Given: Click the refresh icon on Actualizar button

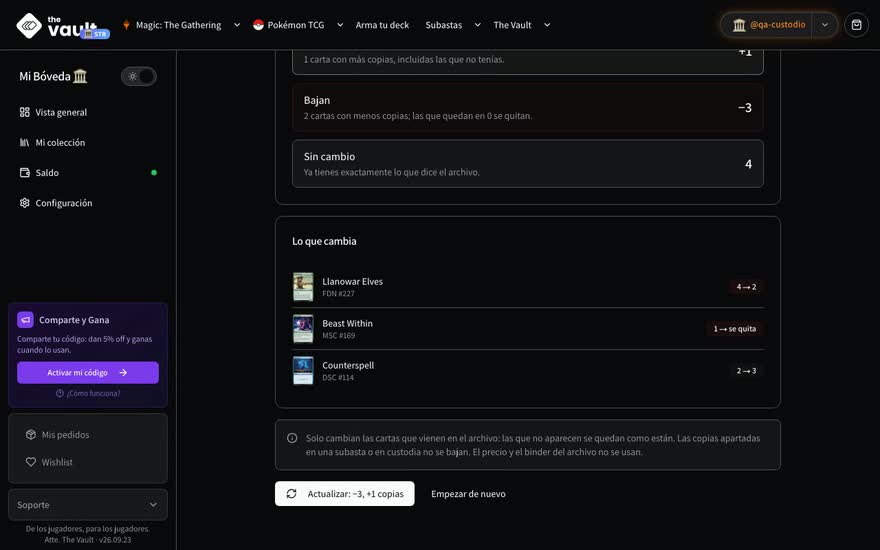Looking at the screenshot, I should pyautogui.click(x=291, y=494).
